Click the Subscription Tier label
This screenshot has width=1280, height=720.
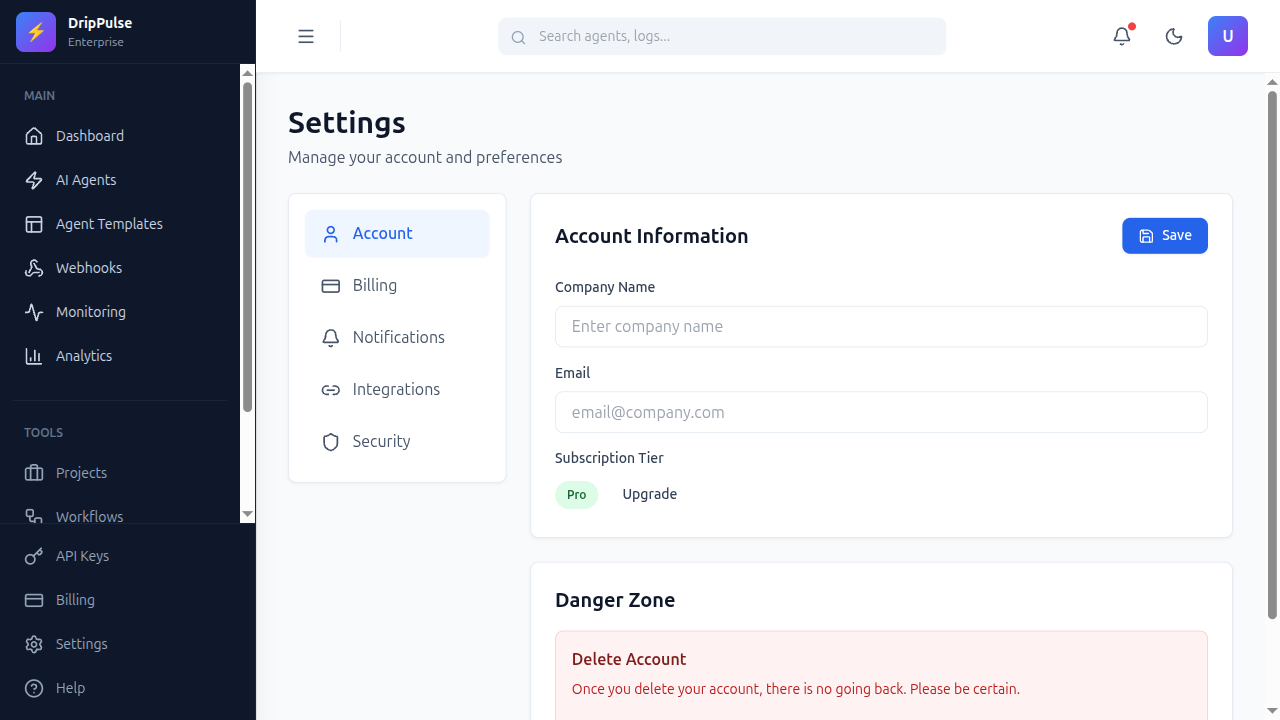(x=609, y=458)
